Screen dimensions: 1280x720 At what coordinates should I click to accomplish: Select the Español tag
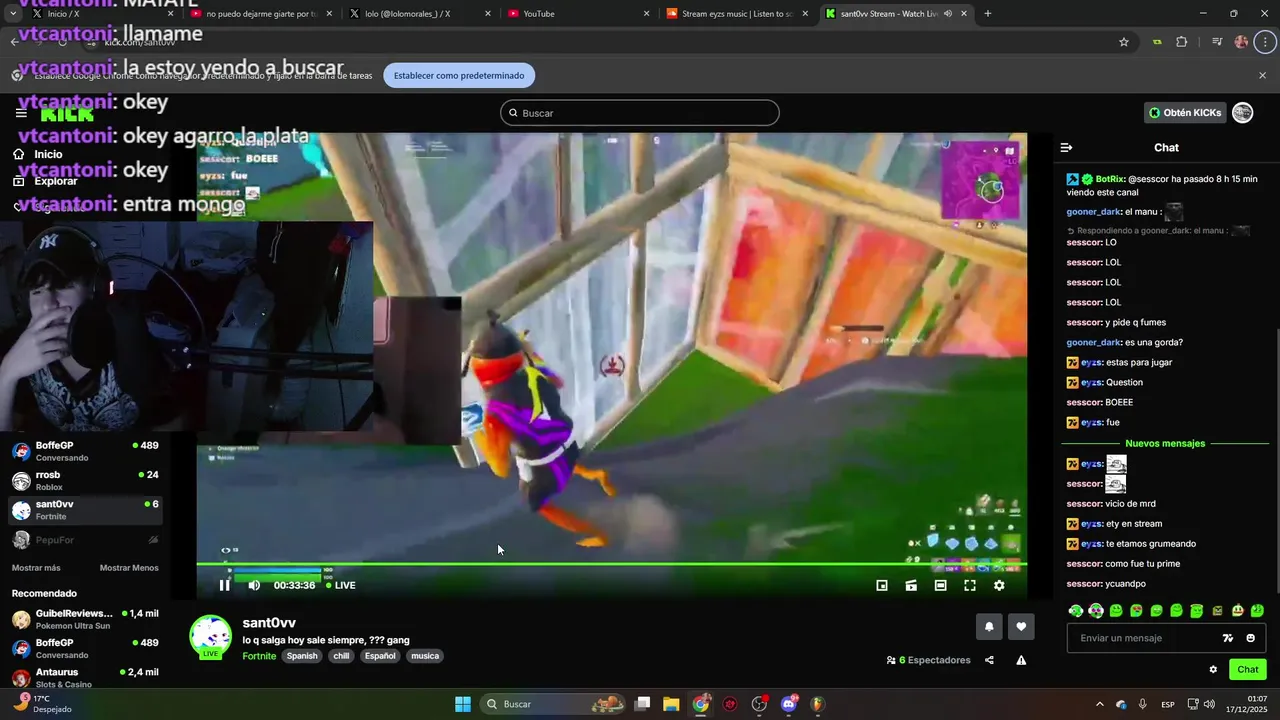tap(380, 656)
